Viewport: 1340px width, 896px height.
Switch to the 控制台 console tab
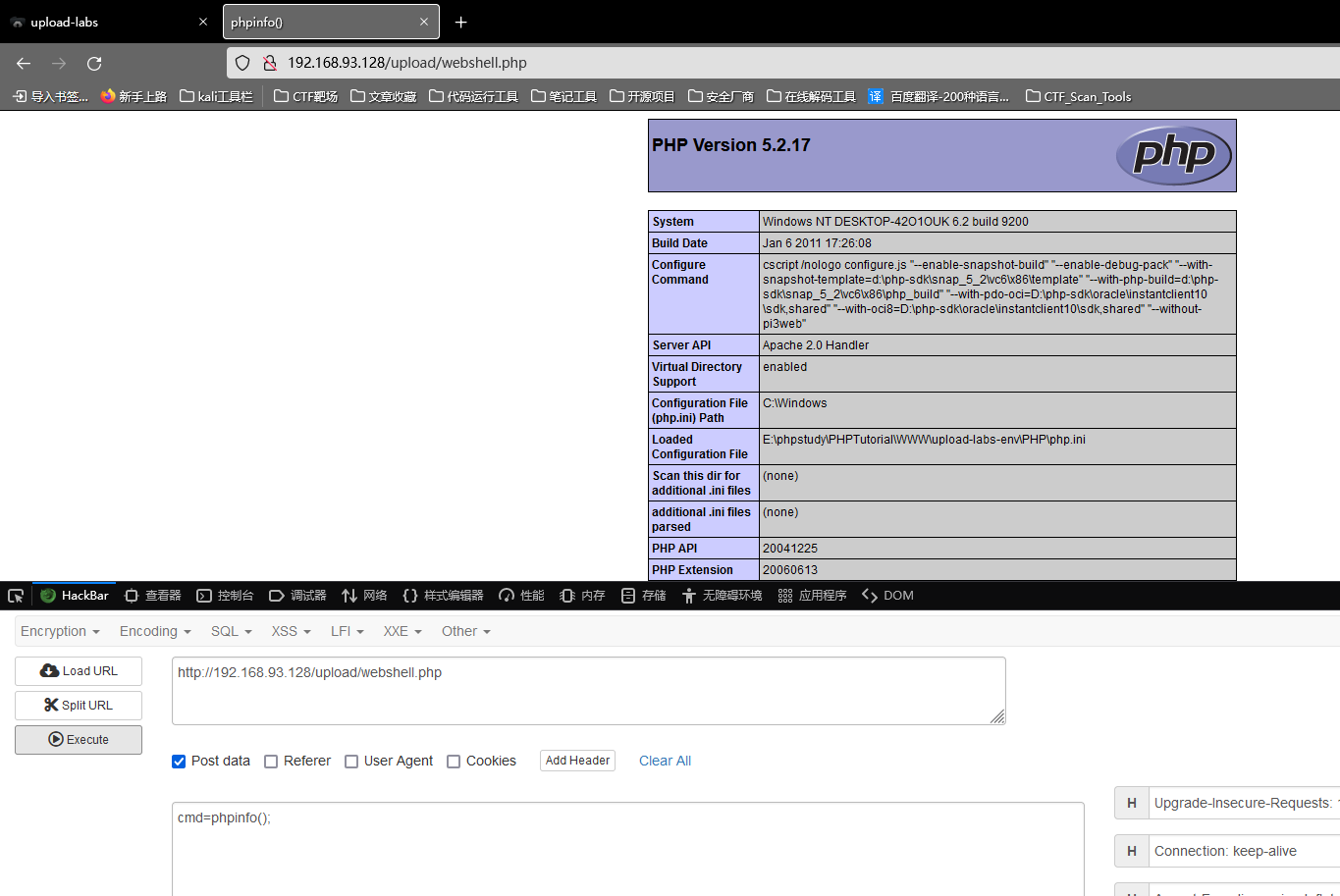coord(225,596)
